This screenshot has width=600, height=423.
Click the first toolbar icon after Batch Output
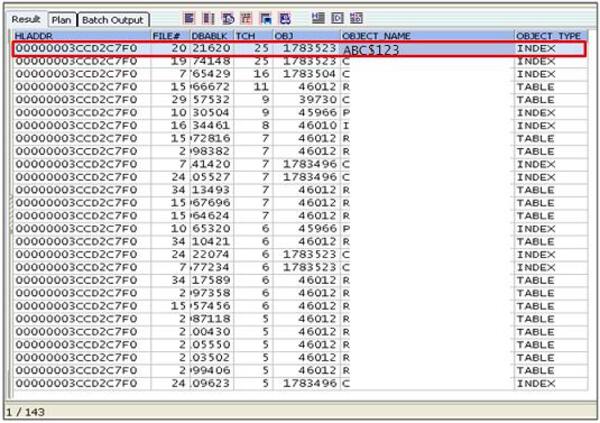(189, 18)
